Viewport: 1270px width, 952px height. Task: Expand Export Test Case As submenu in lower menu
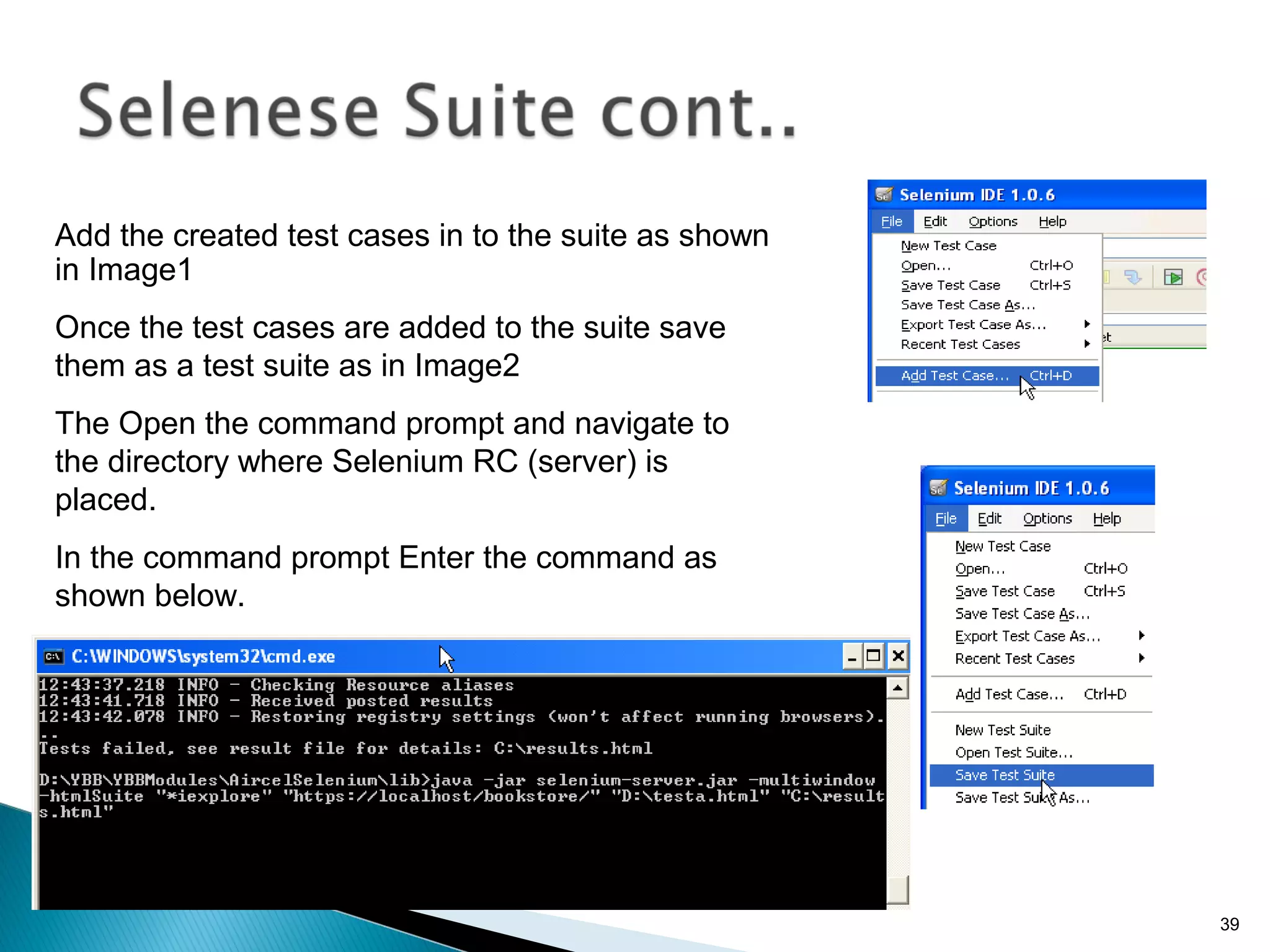click(1042, 636)
